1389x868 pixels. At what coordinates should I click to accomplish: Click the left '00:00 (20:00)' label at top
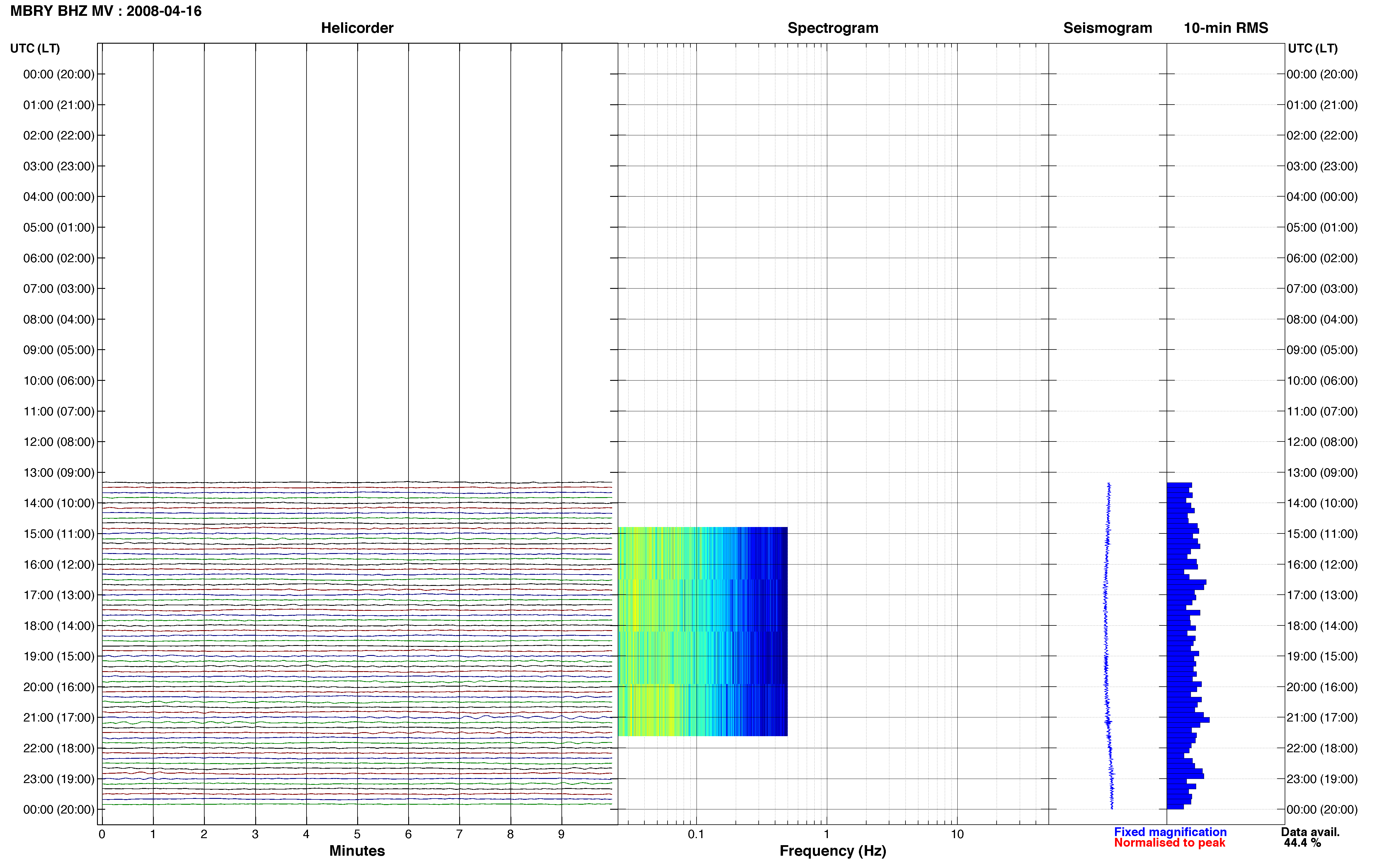tap(59, 74)
